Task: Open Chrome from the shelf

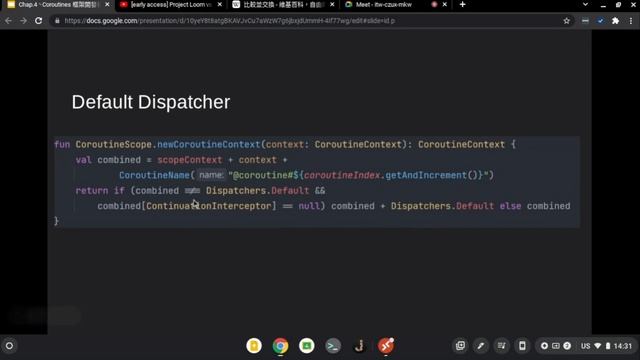Action: pyautogui.click(x=280, y=346)
